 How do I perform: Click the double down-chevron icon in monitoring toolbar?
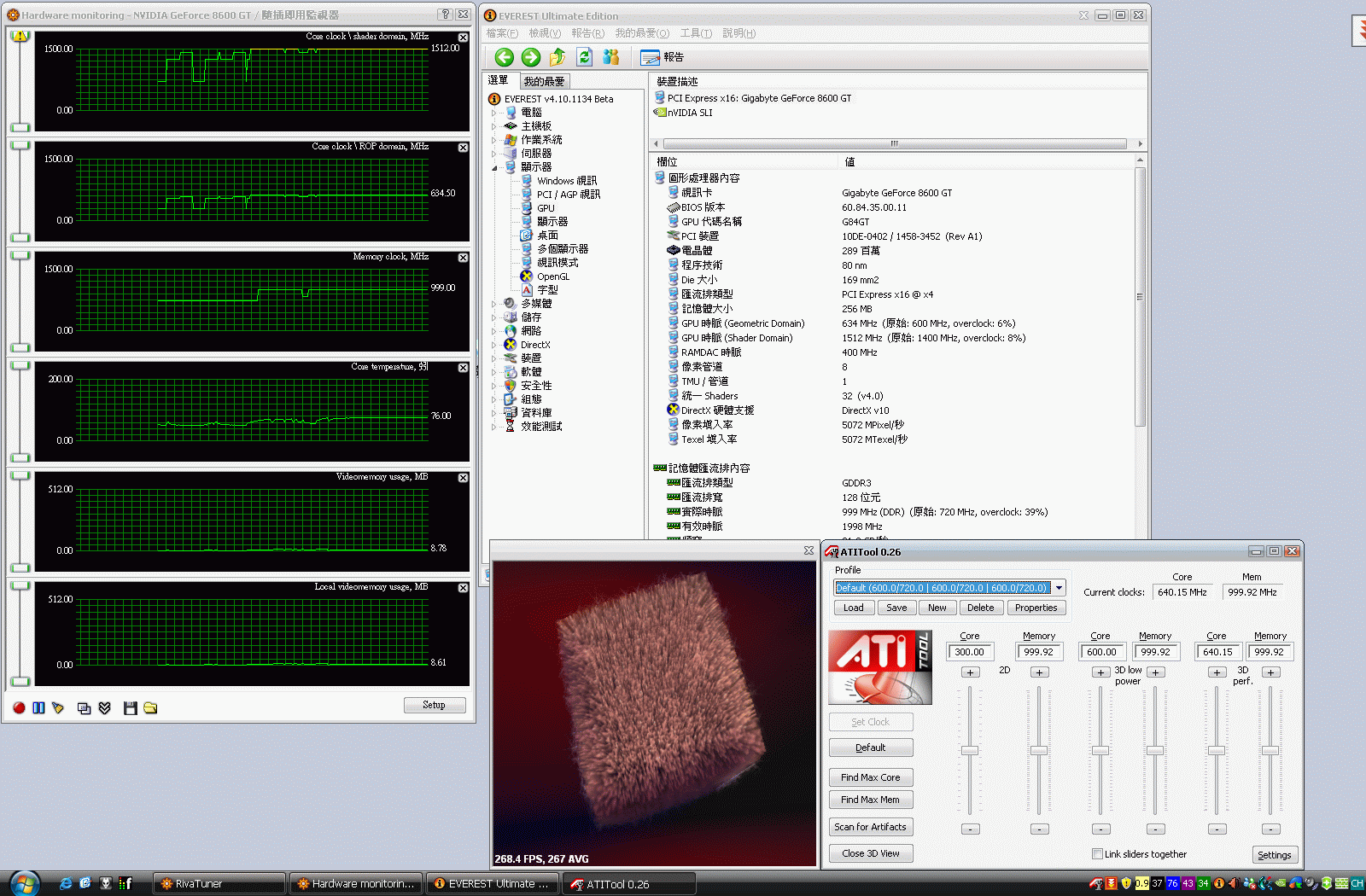click(x=104, y=708)
